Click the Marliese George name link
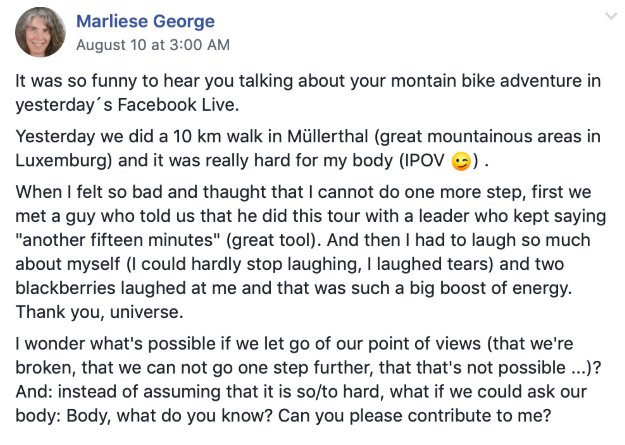The height and width of the screenshot is (445, 625). click(x=145, y=21)
